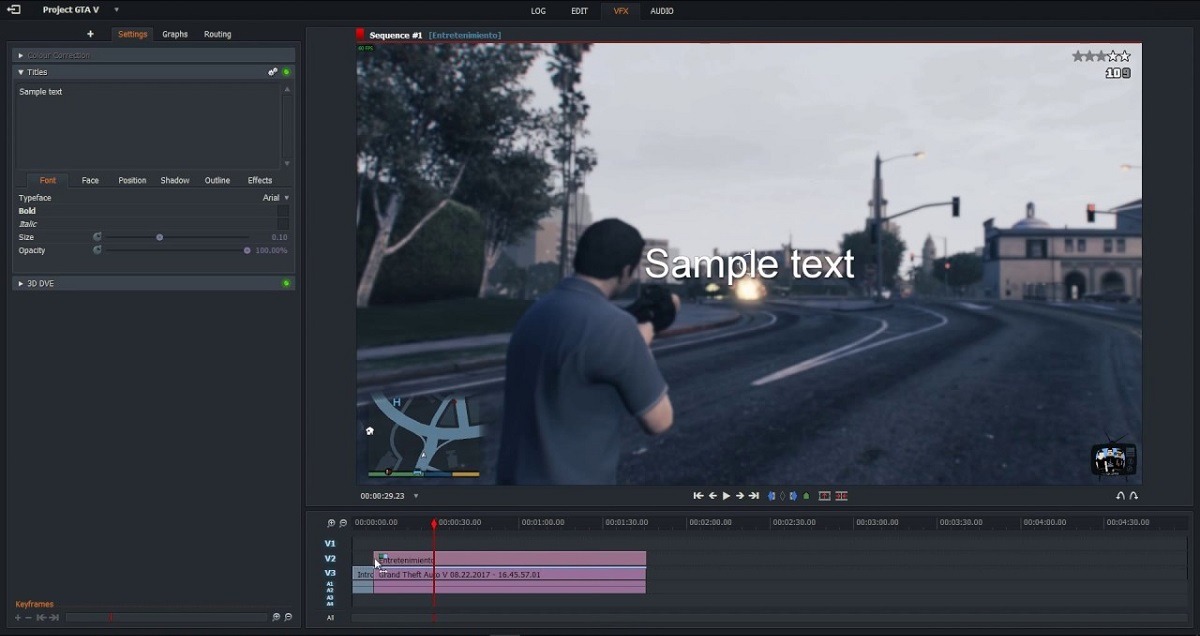Zoom out on the timeline

(x=343, y=523)
